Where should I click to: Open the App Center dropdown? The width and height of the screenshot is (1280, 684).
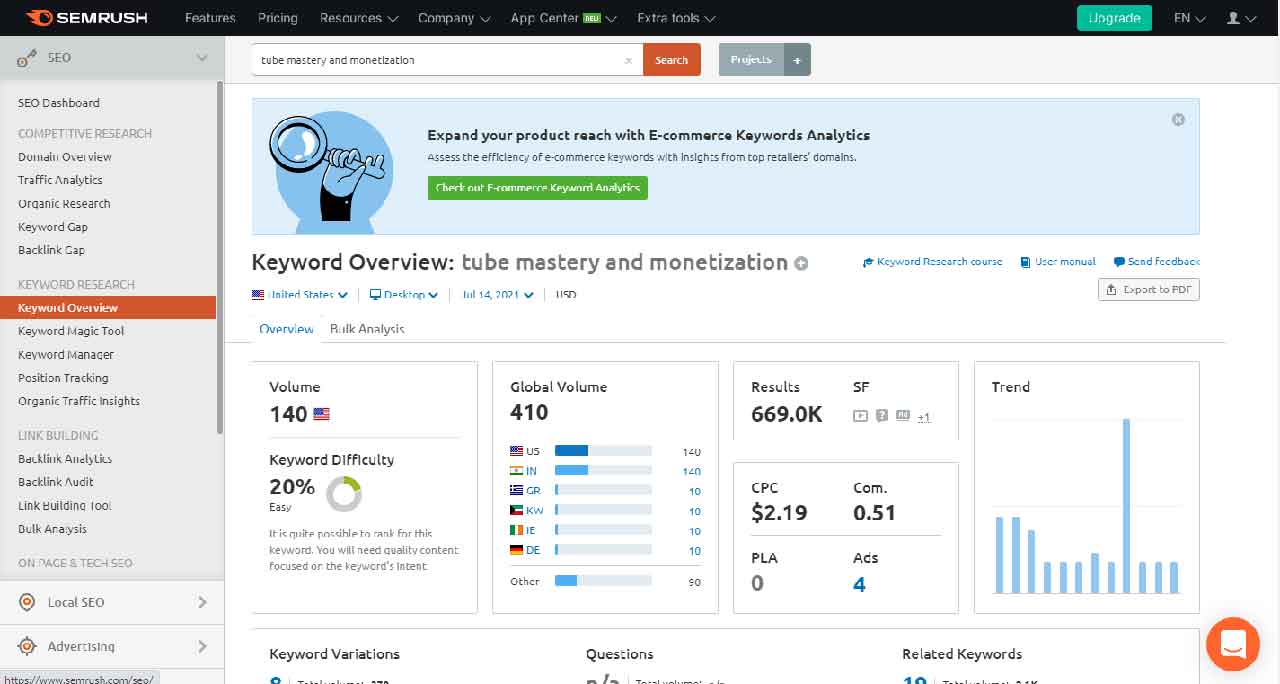(x=564, y=18)
